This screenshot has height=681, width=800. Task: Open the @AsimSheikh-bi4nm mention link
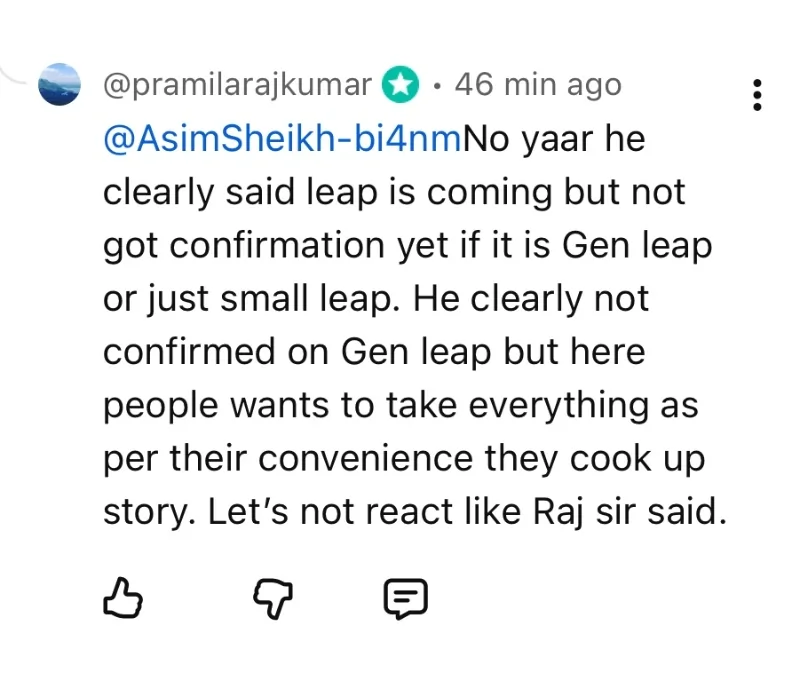click(282, 139)
